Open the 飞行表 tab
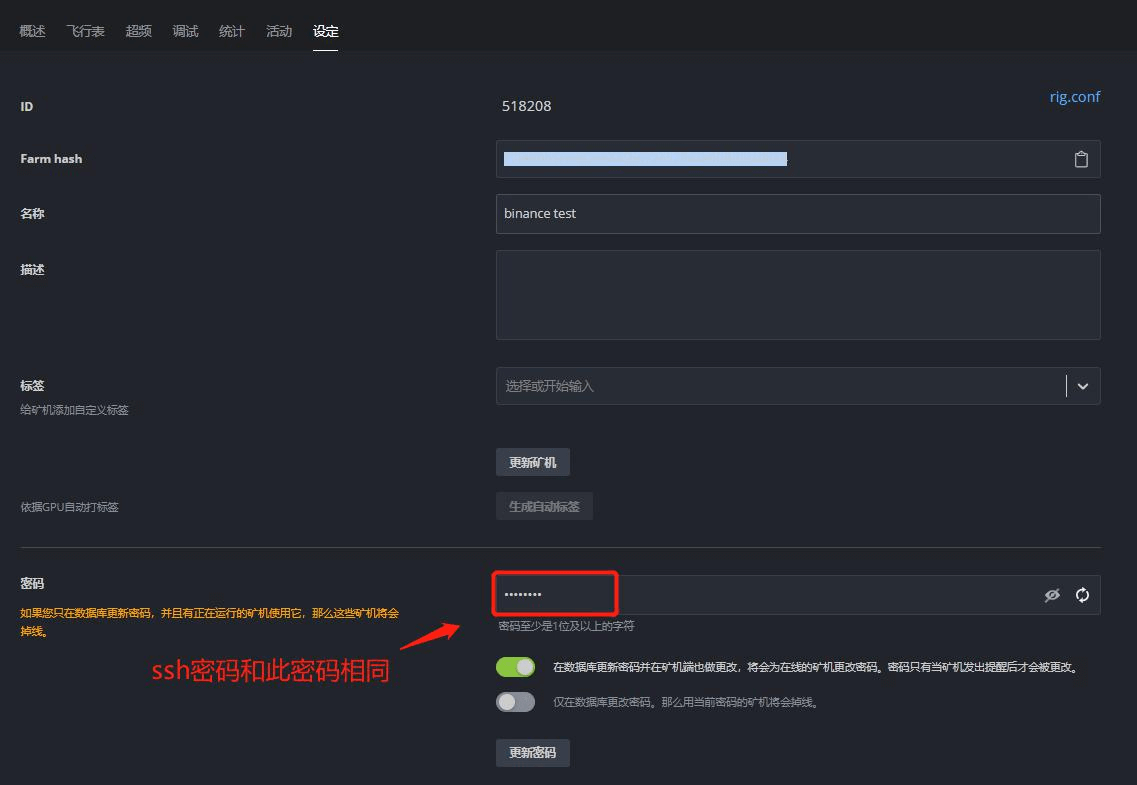1137x785 pixels. (x=85, y=30)
